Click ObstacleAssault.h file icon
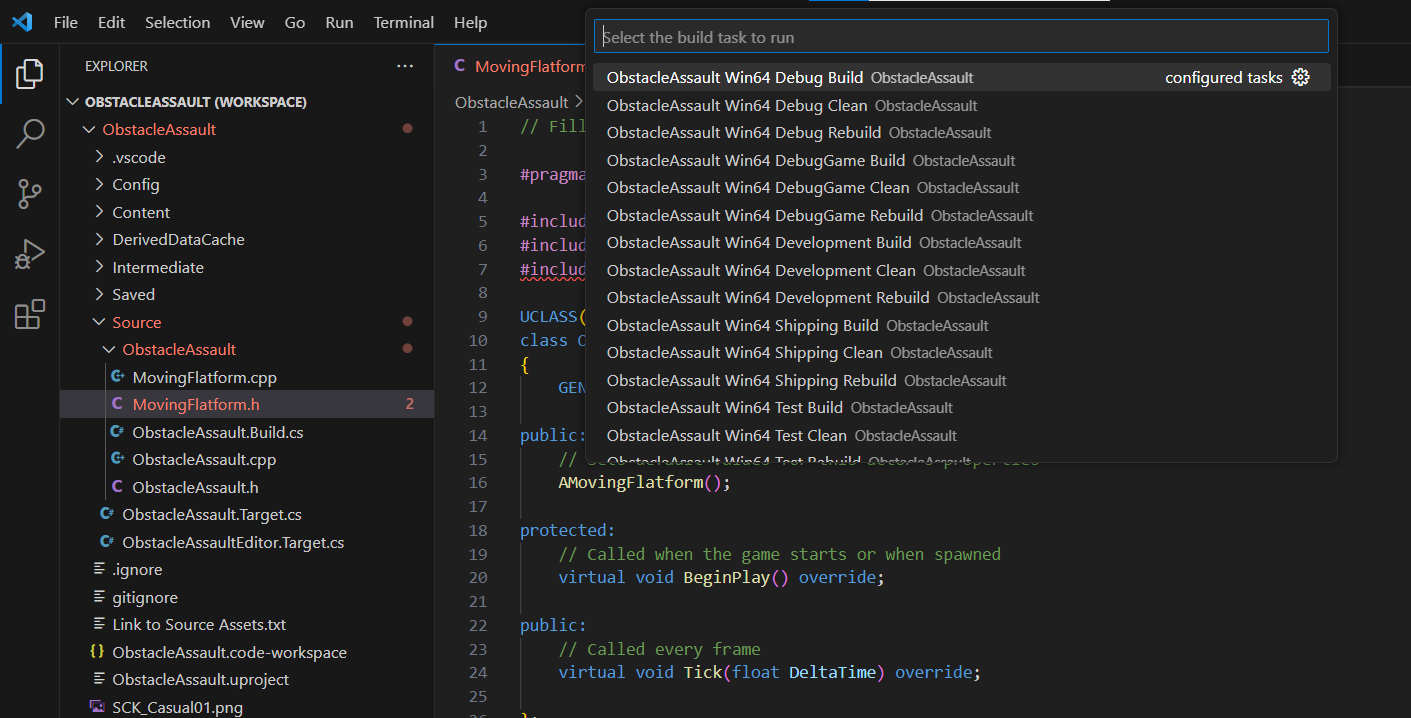The image size is (1411, 718). 118,487
